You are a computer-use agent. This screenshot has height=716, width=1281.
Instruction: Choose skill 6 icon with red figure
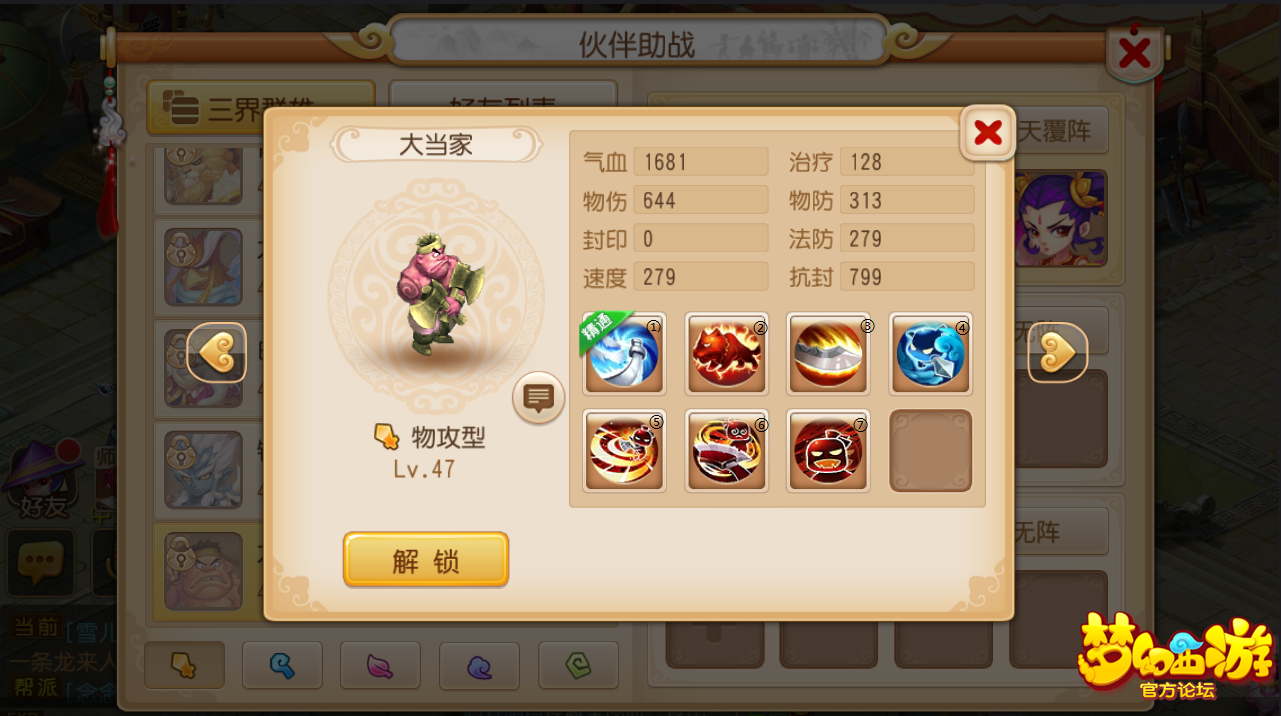727,451
